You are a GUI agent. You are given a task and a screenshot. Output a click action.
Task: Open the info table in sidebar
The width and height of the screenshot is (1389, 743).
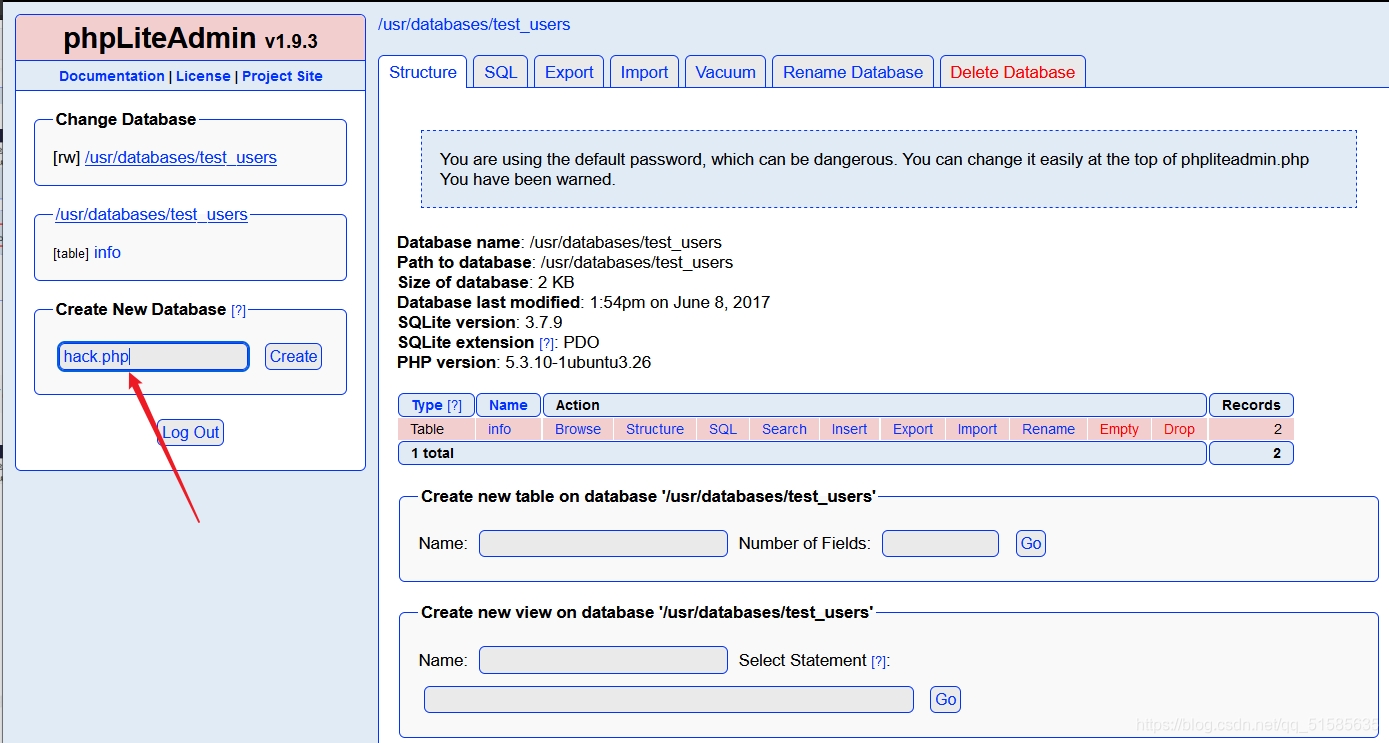107,253
